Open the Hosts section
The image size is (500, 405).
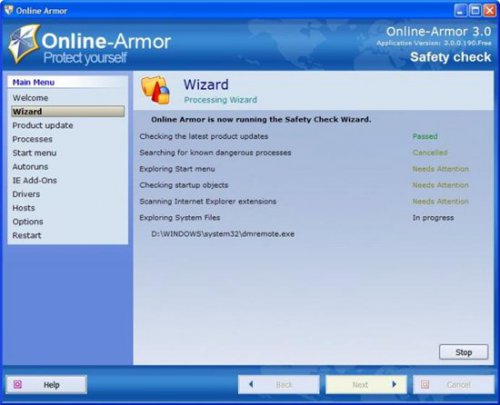point(24,208)
